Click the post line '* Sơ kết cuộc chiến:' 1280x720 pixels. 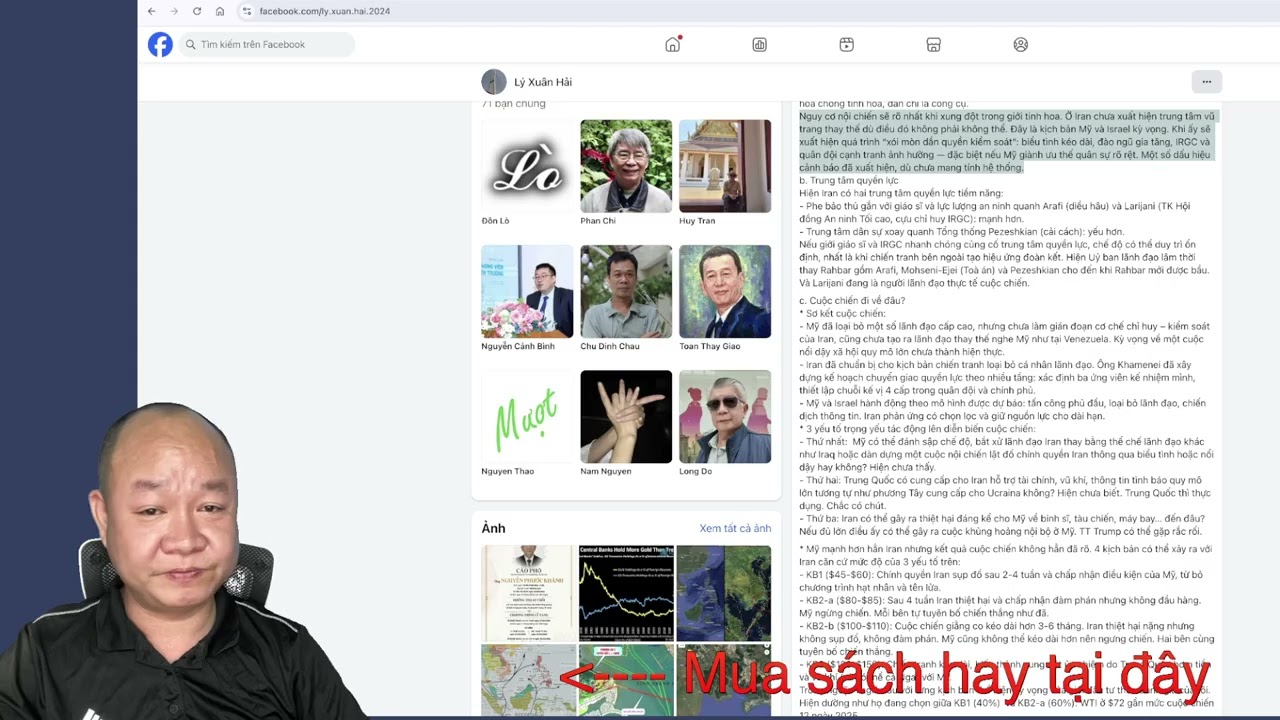842,314
